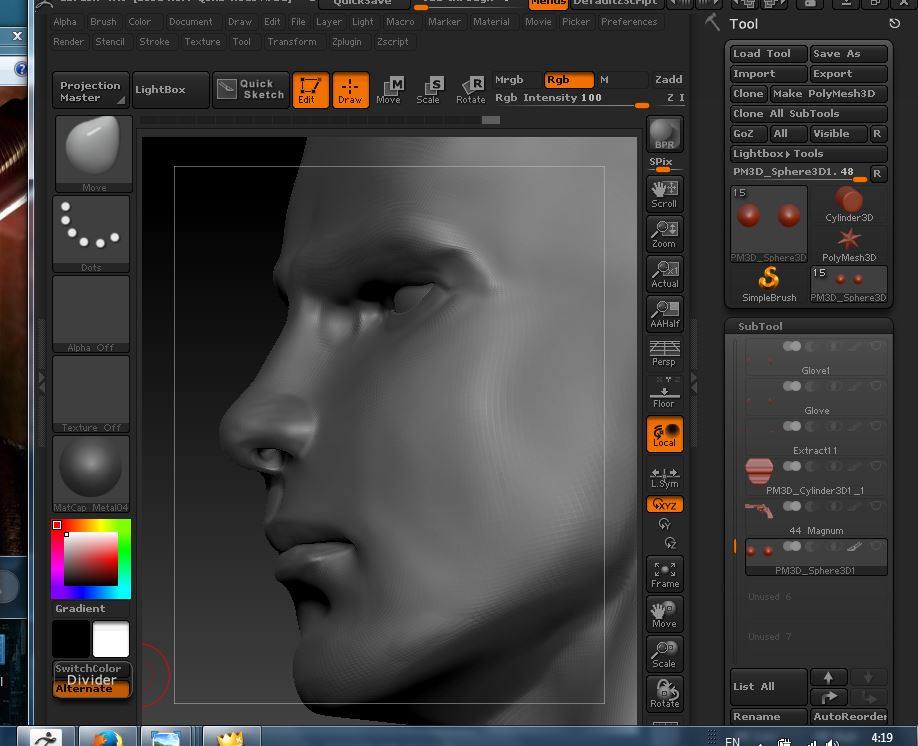This screenshot has width=918, height=746.
Task: Click Clone All SubTools
Action: click(x=809, y=114)
